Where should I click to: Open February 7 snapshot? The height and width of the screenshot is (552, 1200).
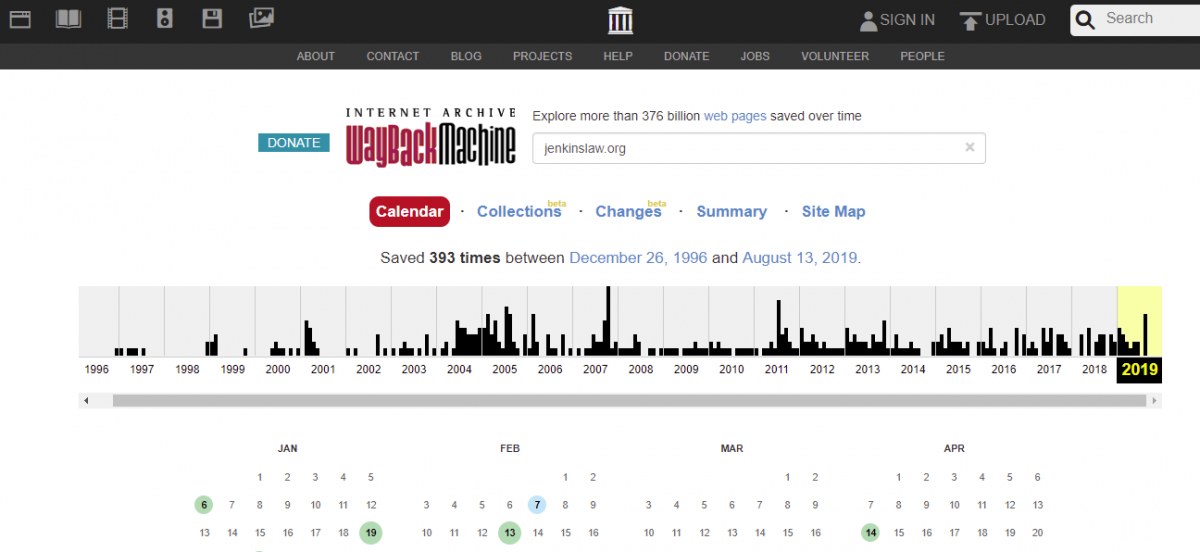point(537,505)
